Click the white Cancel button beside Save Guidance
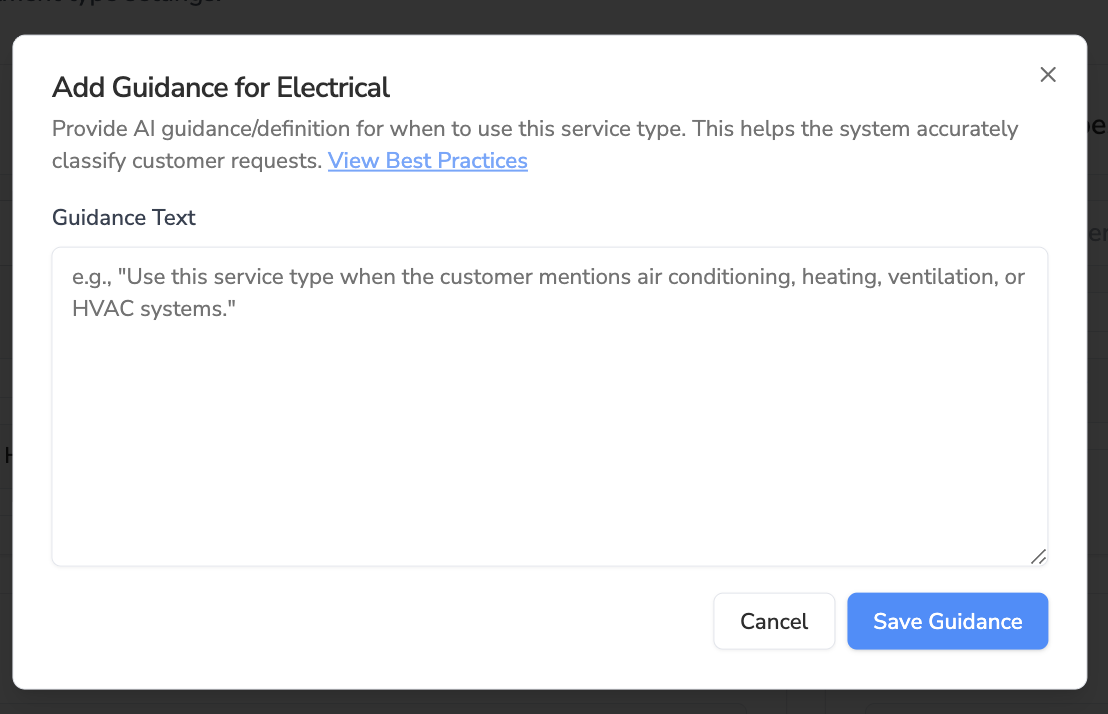The image size is (1108, 714). point(774,621)
